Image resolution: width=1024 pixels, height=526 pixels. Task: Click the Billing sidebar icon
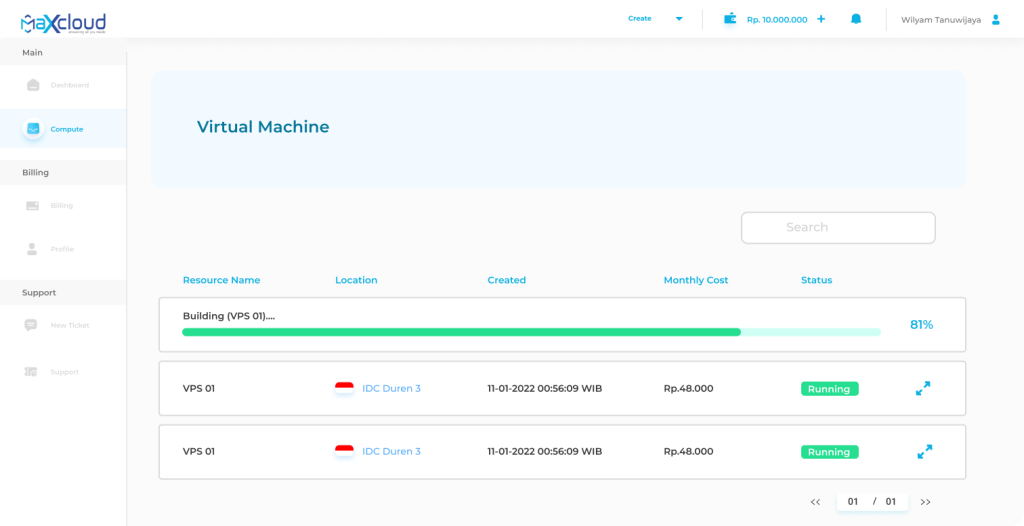pos(33,206)
